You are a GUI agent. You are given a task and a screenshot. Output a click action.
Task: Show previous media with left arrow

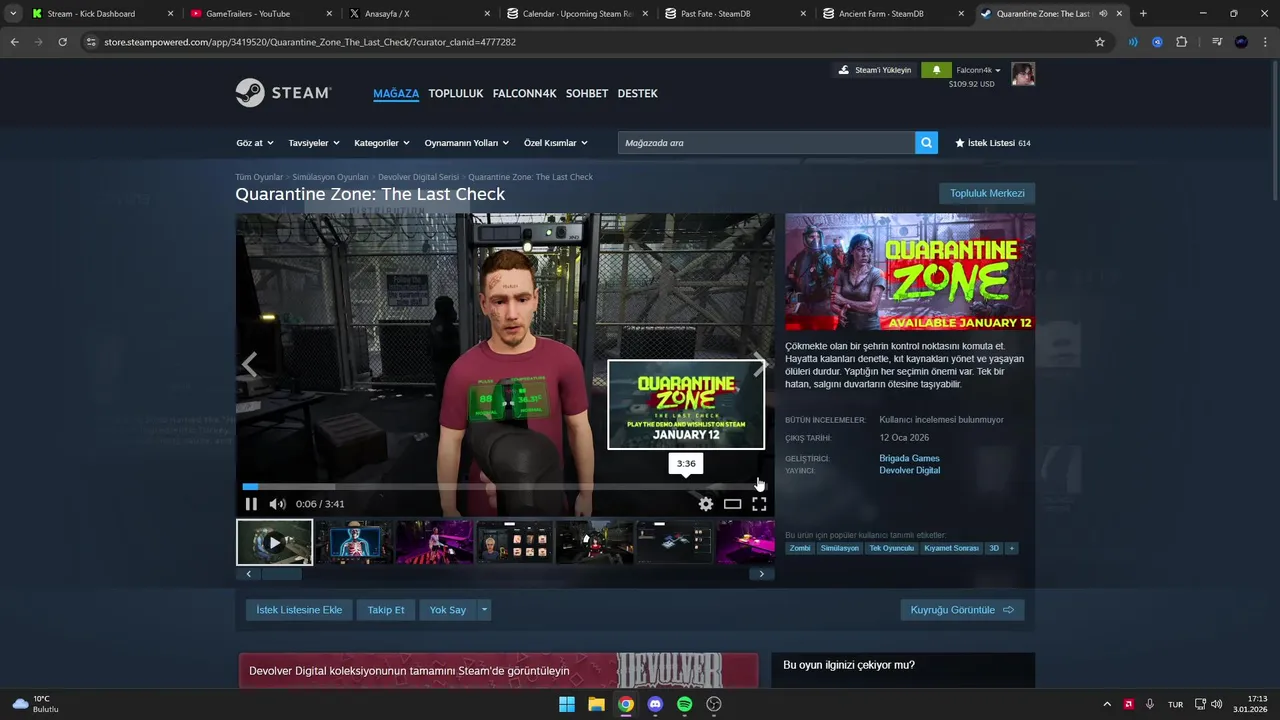249,365
